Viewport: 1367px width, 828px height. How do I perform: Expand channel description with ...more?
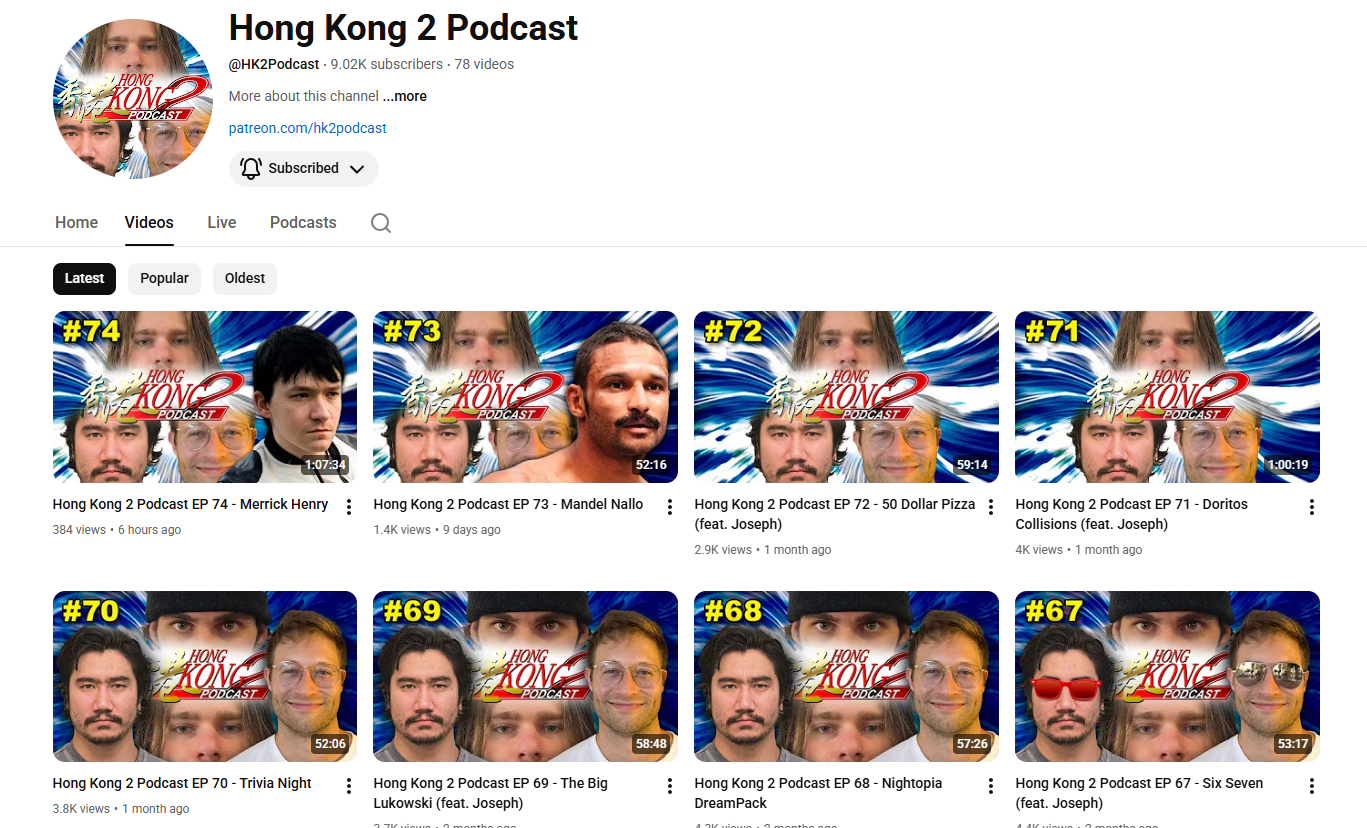tap(405, 96)
